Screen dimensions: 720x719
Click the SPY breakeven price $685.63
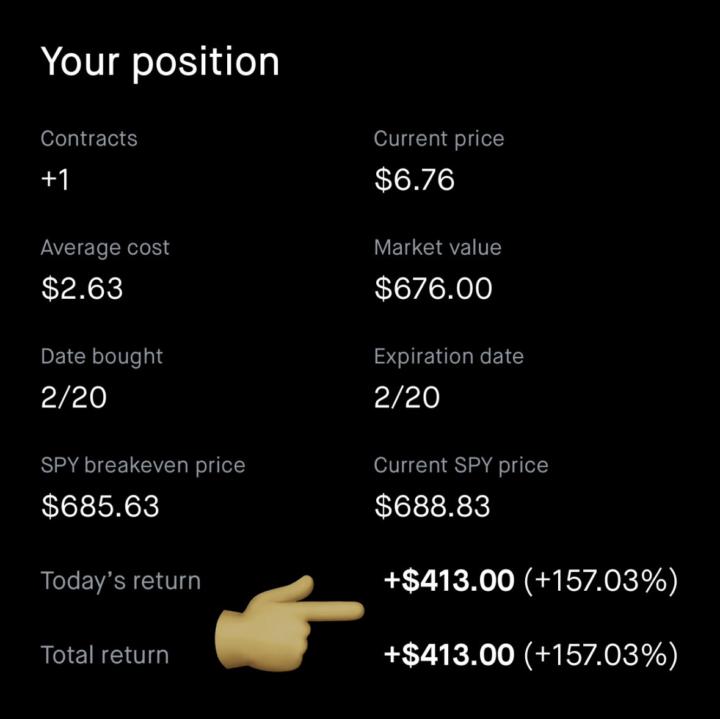coord(100,506)
